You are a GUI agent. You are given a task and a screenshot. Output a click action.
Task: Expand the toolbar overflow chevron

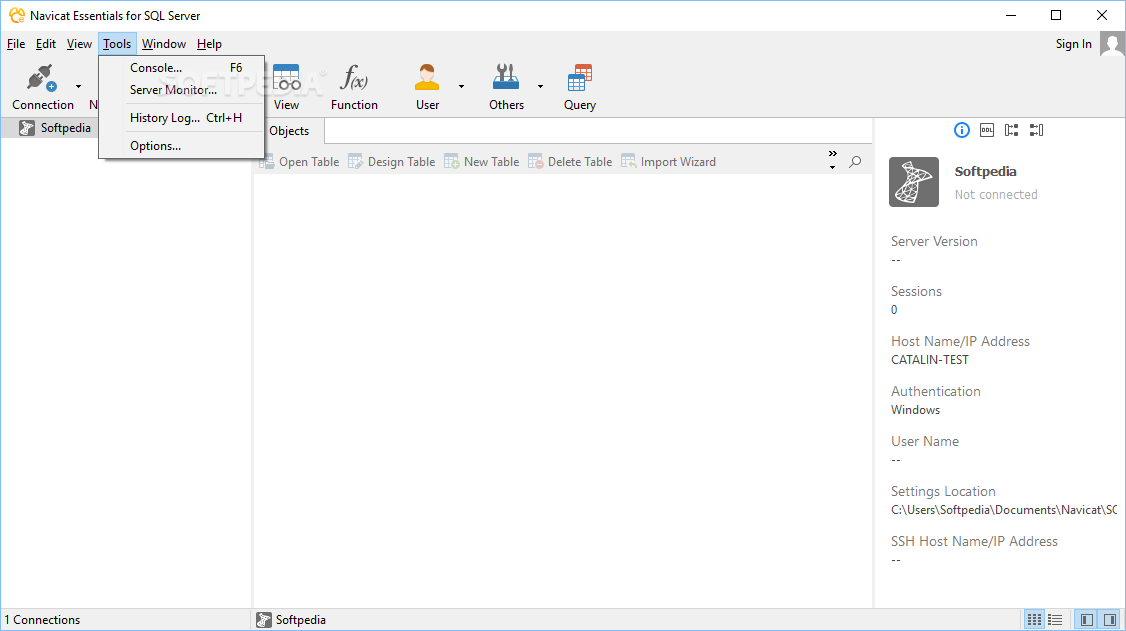[832, 154]
